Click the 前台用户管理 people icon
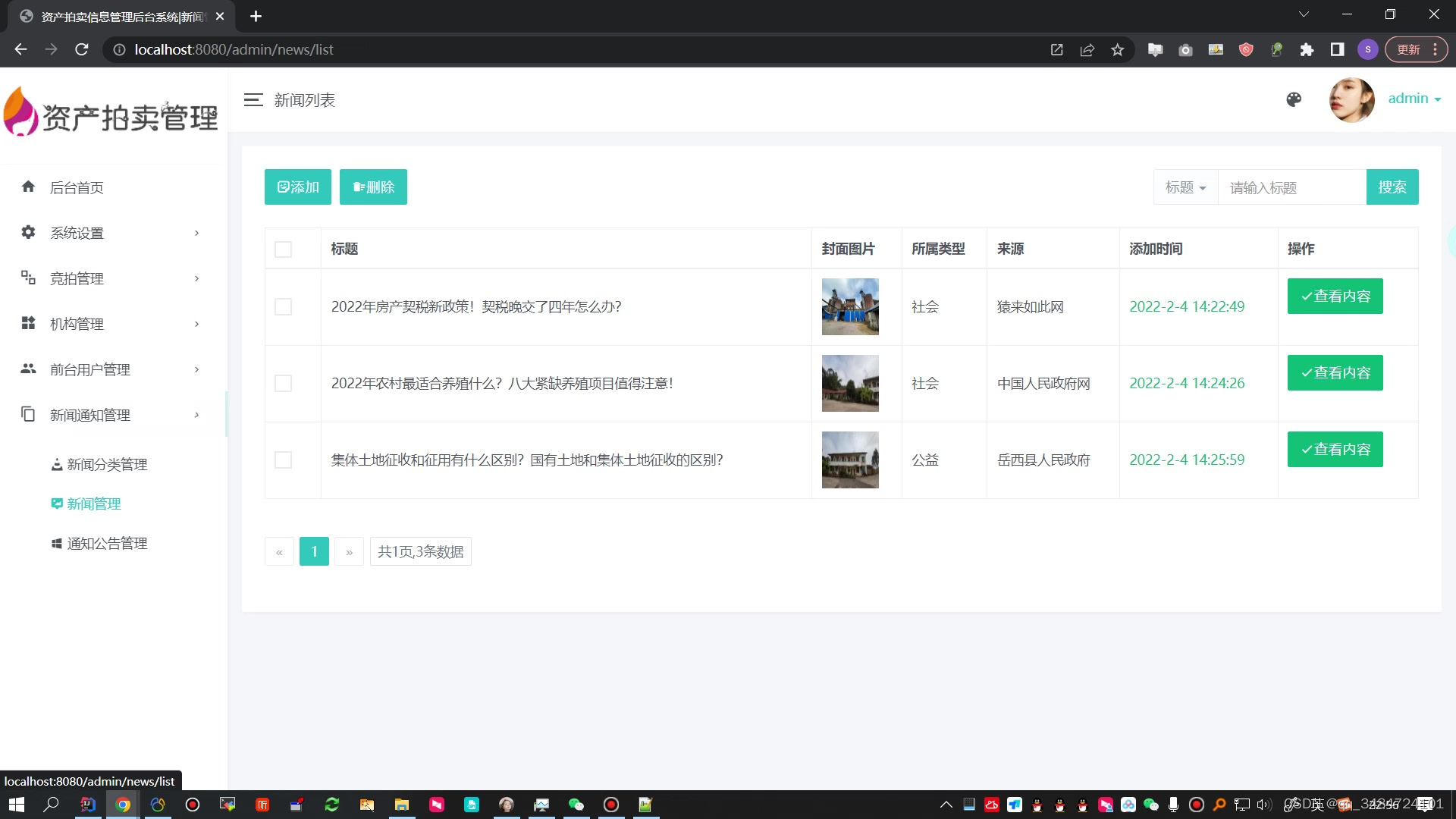 28,369
